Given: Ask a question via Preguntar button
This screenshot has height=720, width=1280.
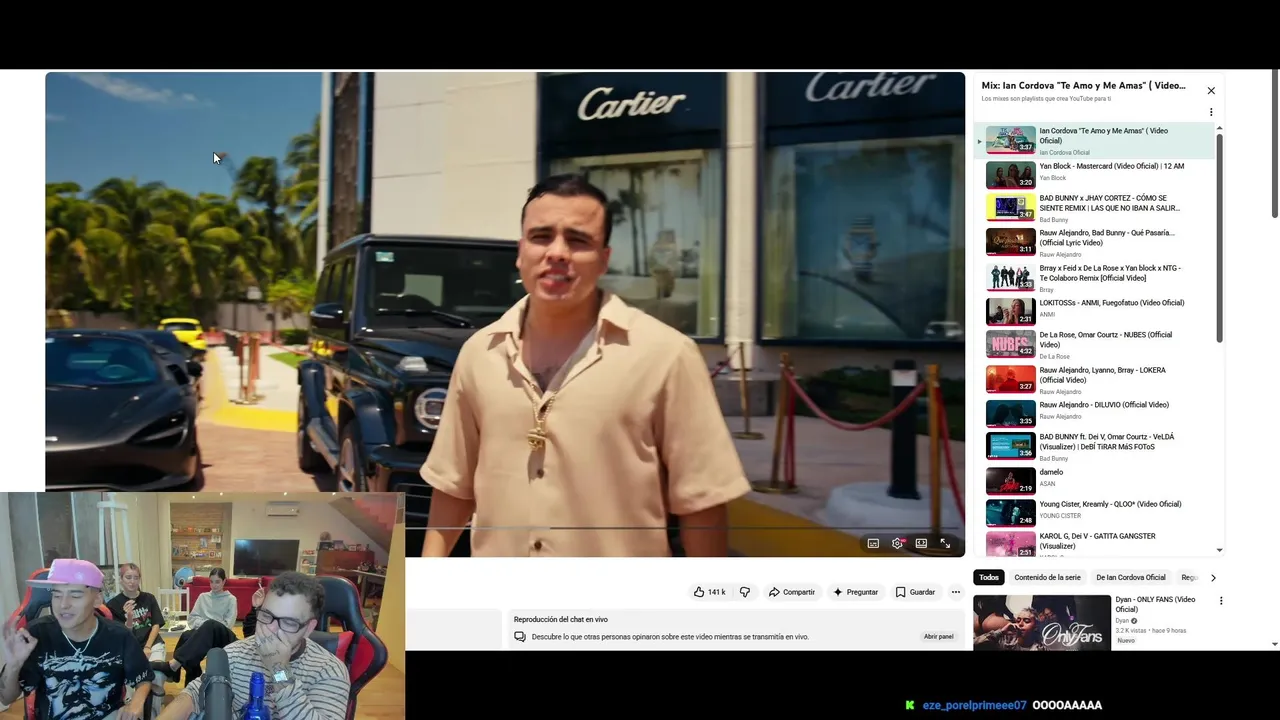Looking at the screenshot, I should pos(855,592).
